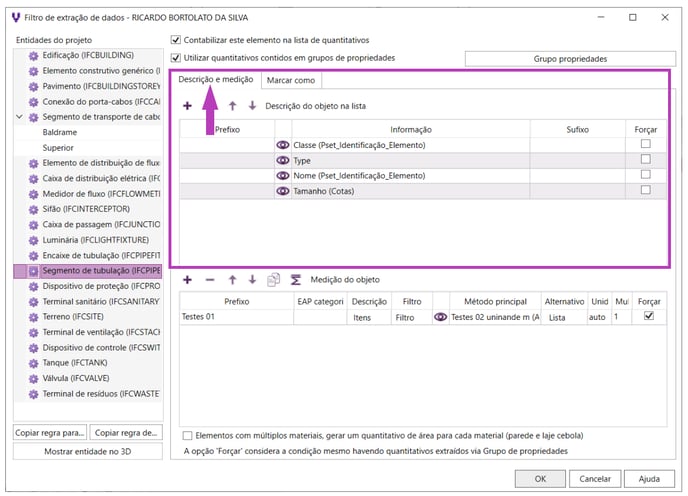The width and height of the screenshot is (688, 496).
Task: Click gear icon beside Conexão do porta-cabos
Action: click(x=33, y=102)
